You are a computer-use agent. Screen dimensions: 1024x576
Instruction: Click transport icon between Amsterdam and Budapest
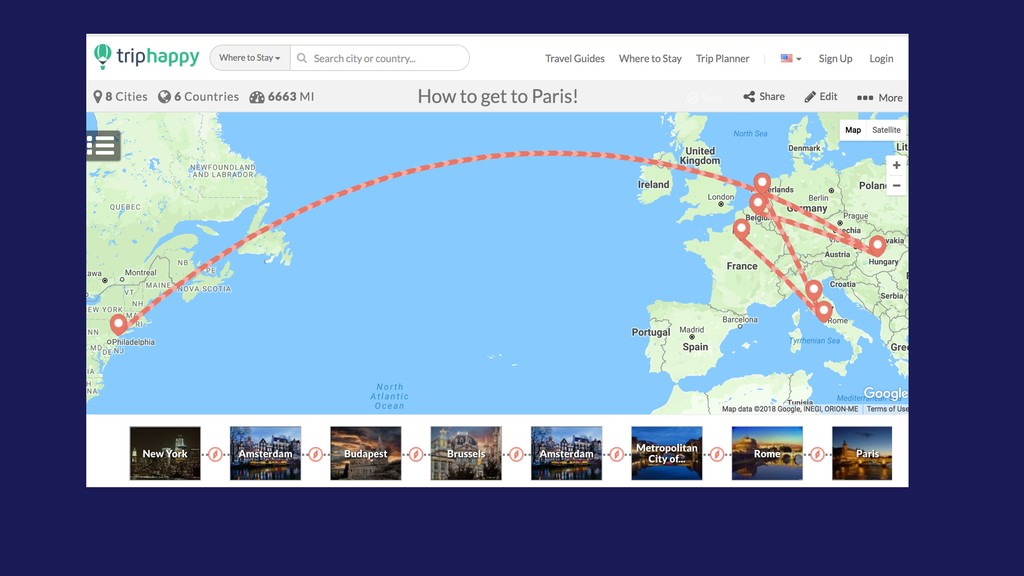[x=315, y=454]
